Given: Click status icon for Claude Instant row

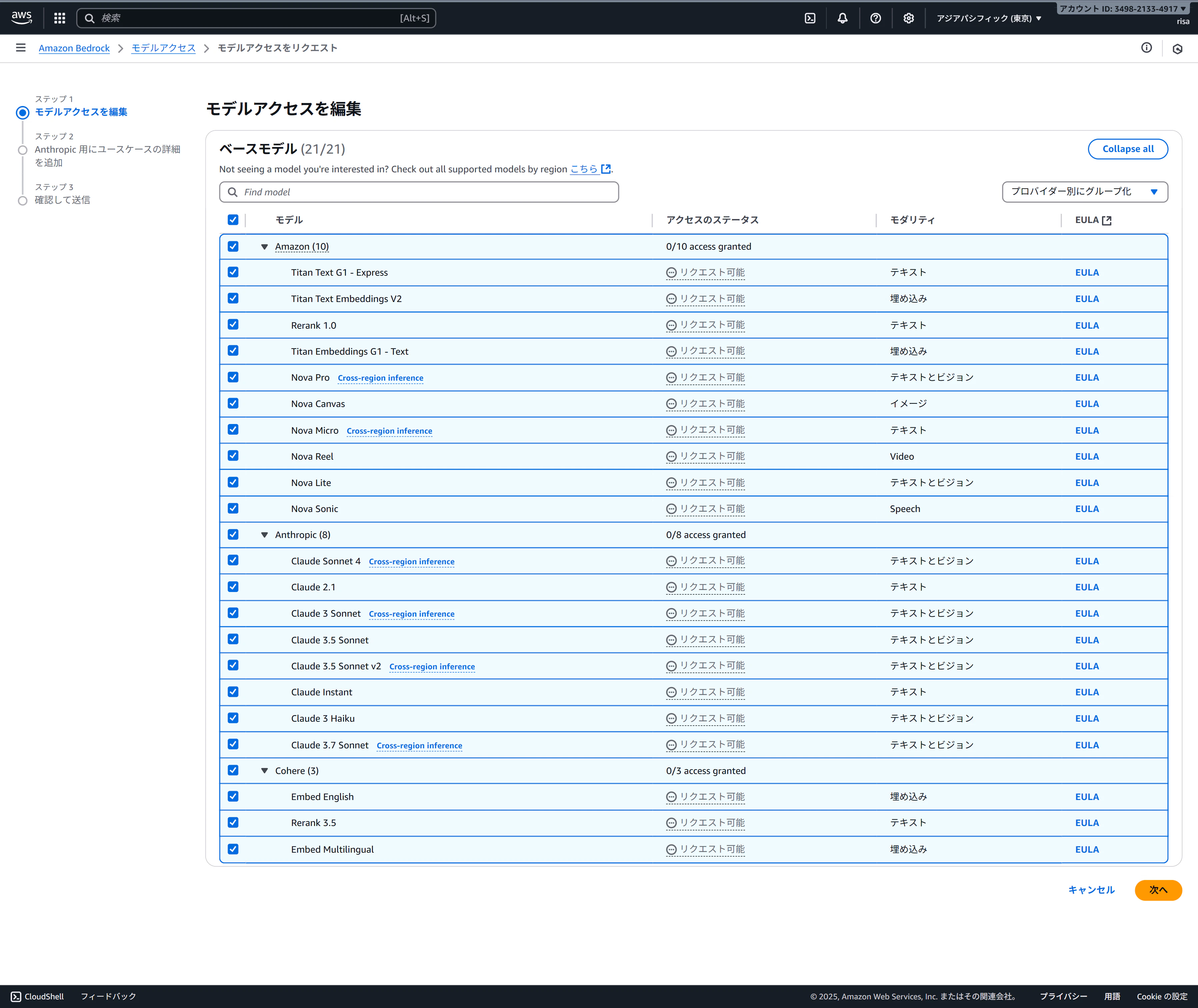Looking at the screenshot, I should pos(671,693).
